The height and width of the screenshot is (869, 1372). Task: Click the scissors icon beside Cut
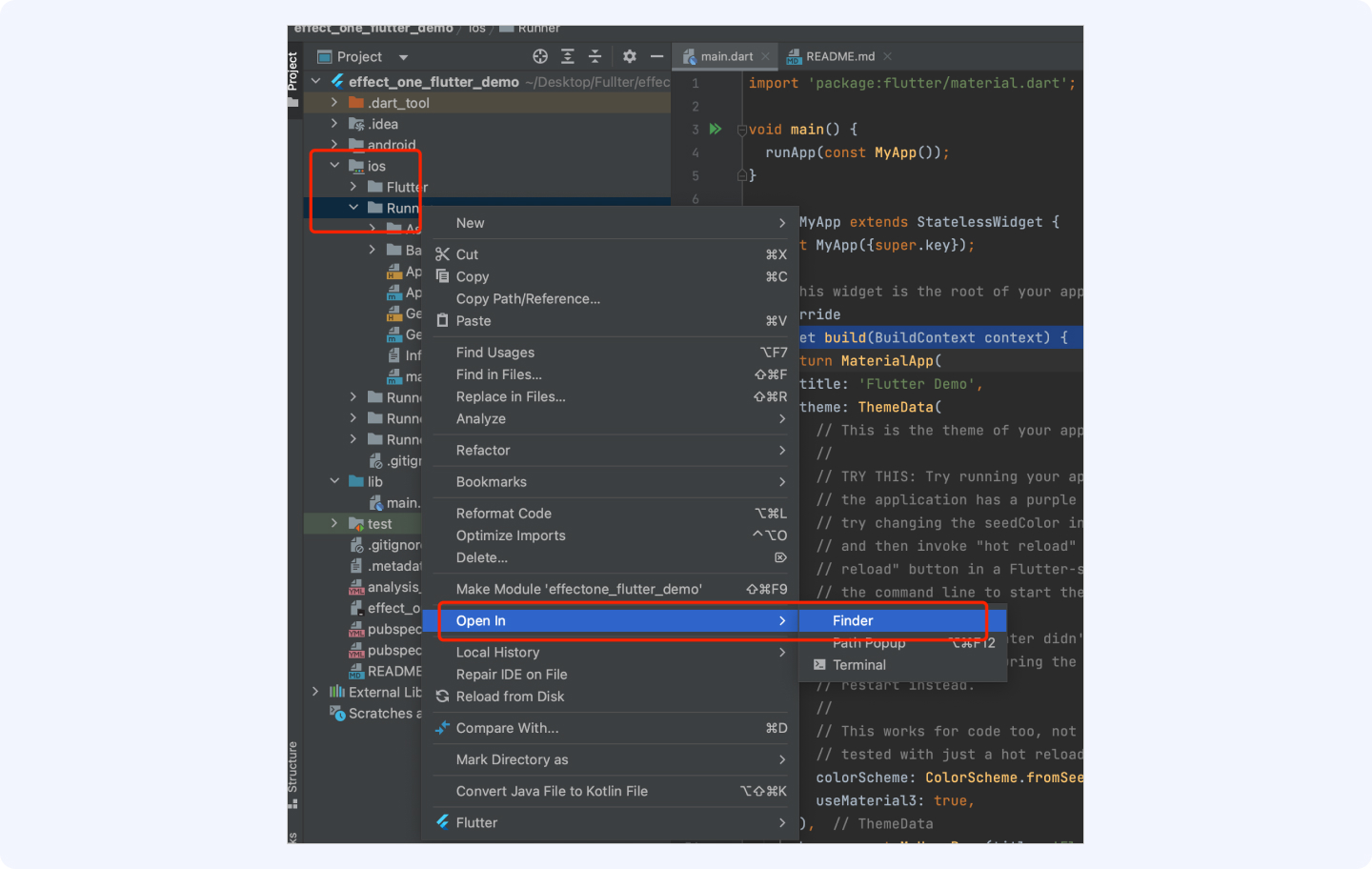tap(442, 254)
